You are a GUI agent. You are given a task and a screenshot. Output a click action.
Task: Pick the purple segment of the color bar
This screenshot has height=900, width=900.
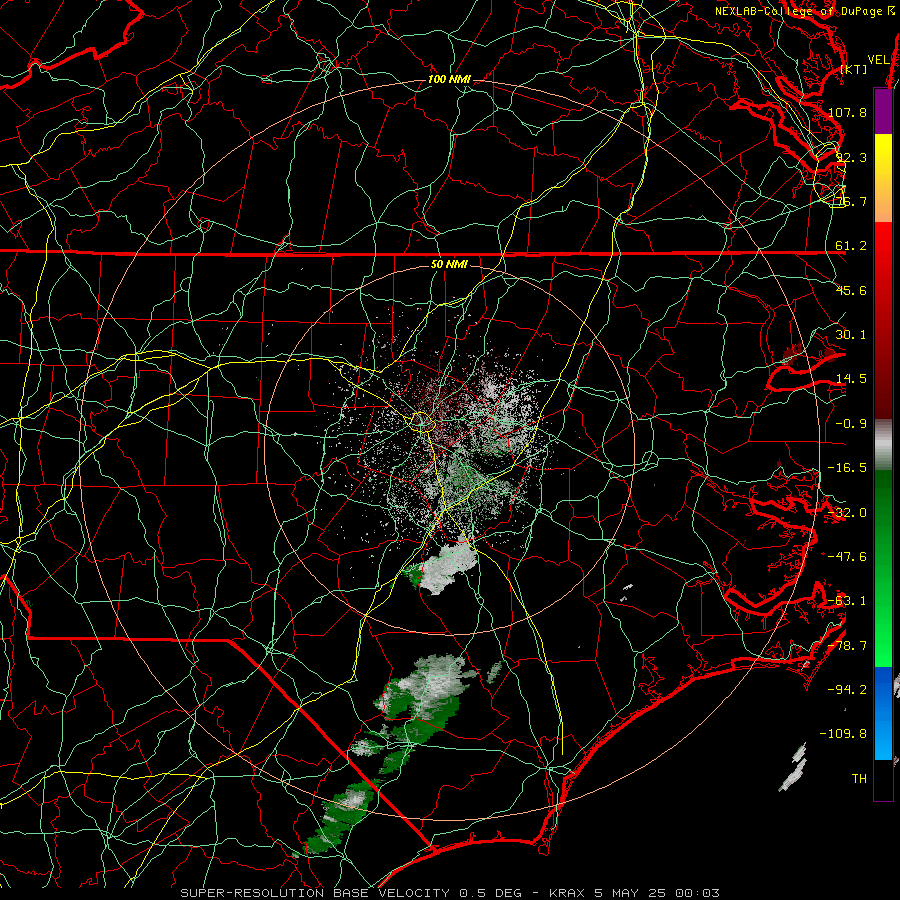tap(883, 111)
